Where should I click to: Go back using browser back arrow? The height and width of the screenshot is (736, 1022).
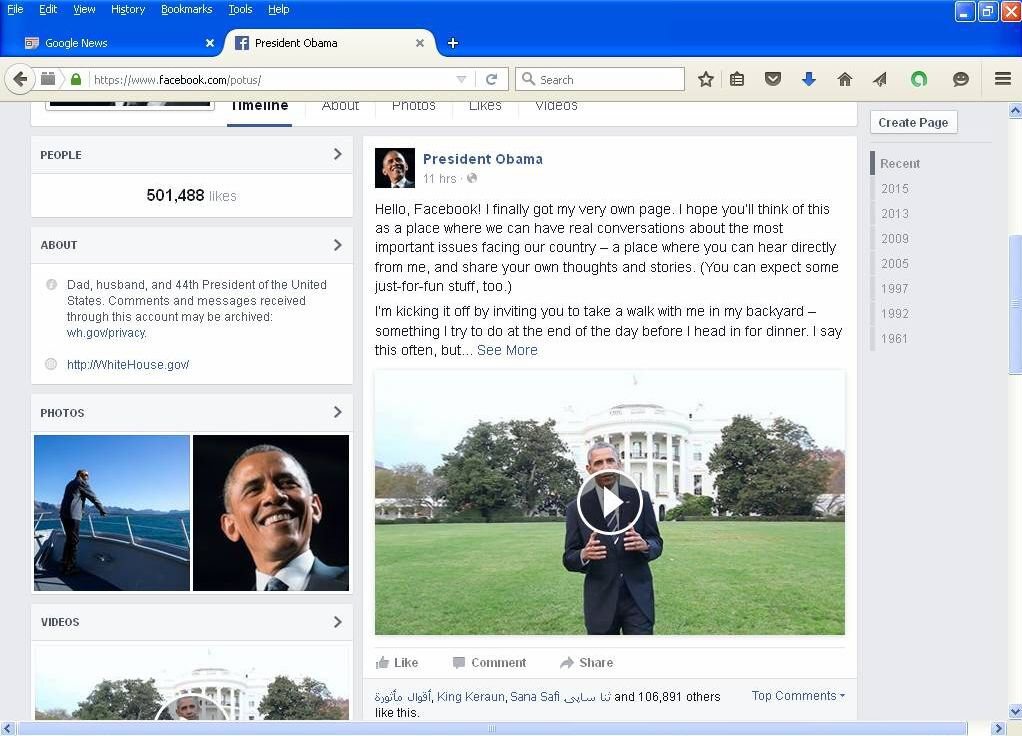(20, 80)
